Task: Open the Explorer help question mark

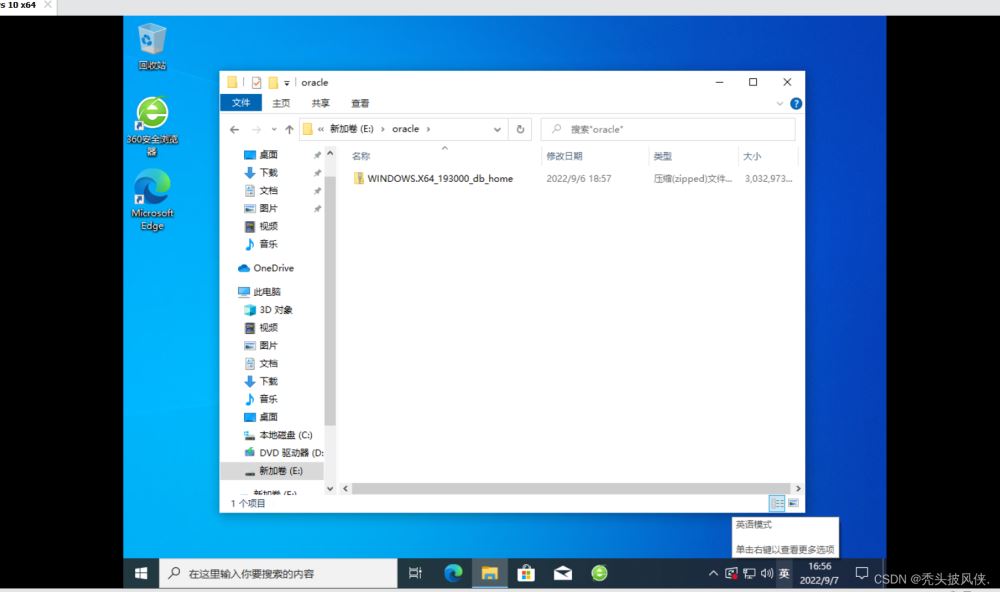Action: (x=796, y=103)
